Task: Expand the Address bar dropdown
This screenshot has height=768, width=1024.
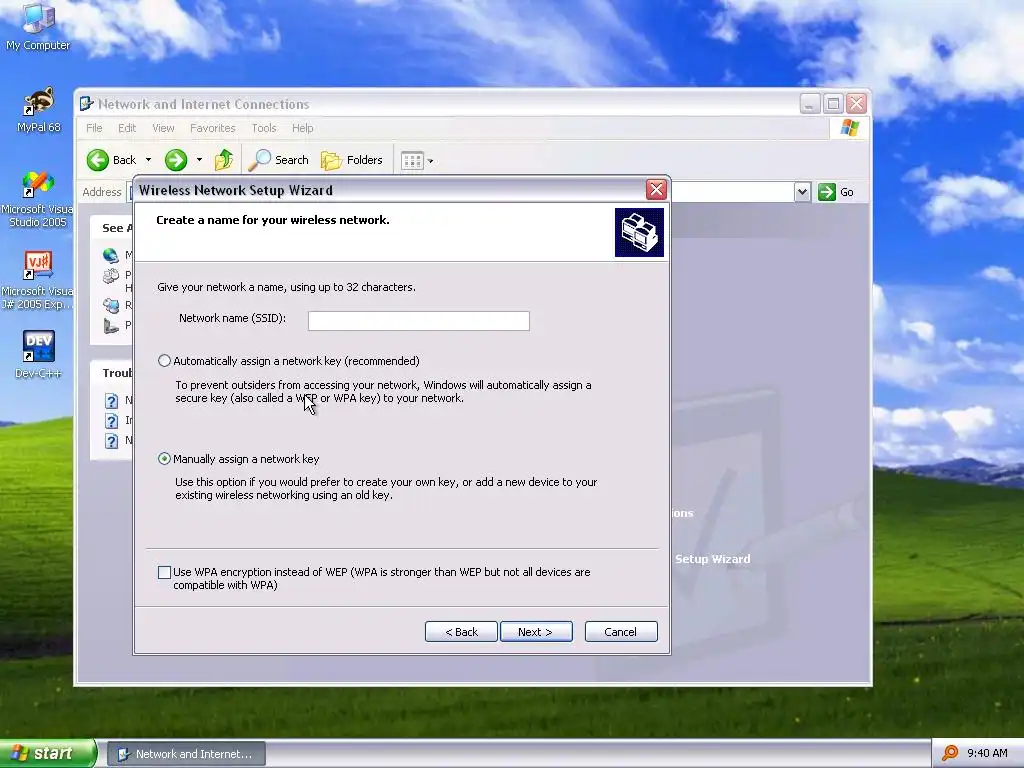Action: click(x=803, y=192)
